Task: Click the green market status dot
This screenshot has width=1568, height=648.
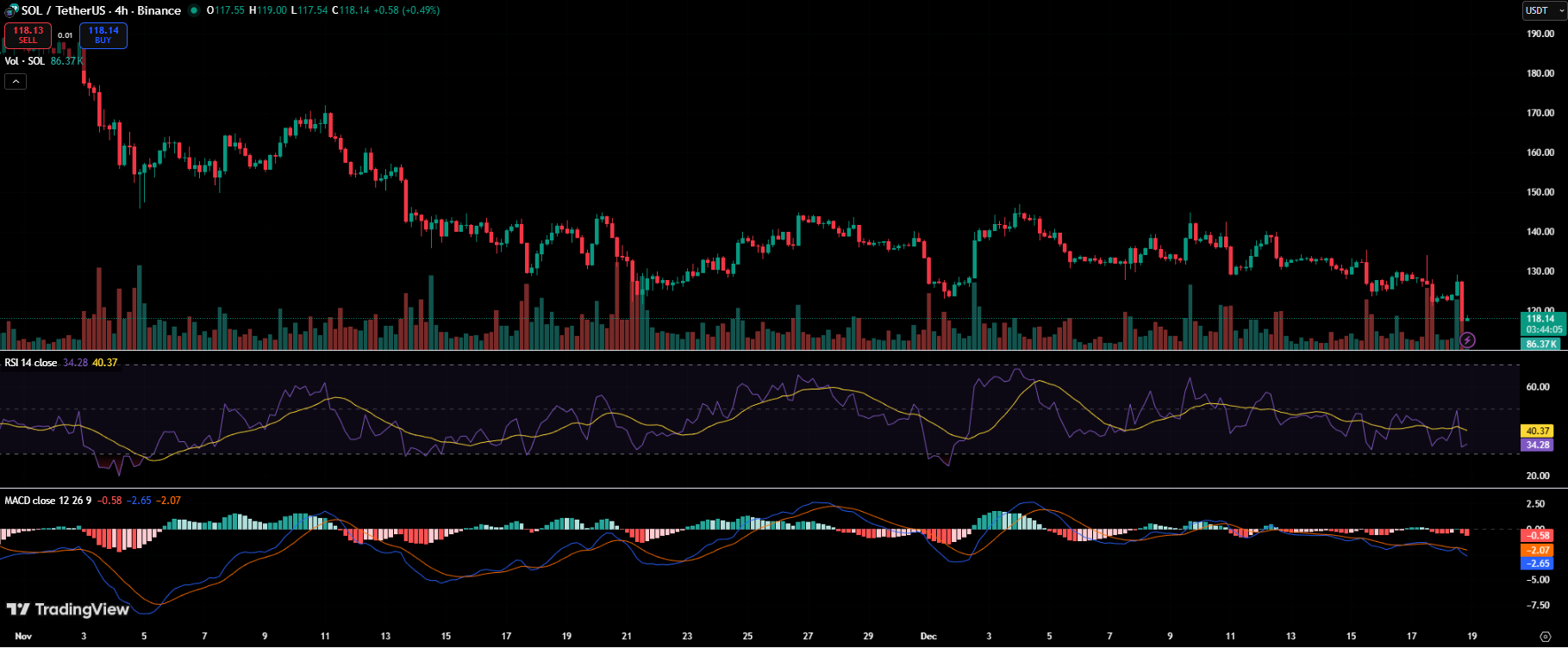Action: [194, 10]
